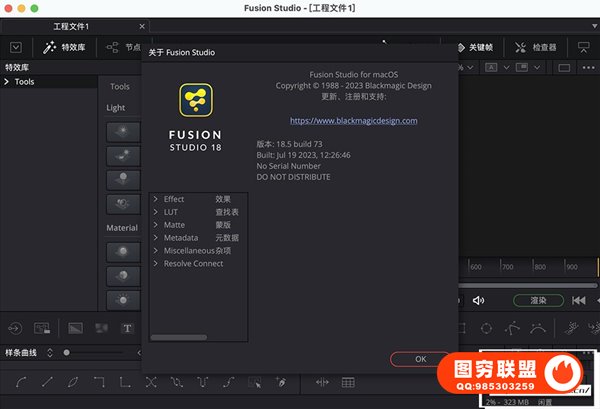This screenshot has width=600, height=409.
Task: Open the 样条曲线 spline dropdown
Action: (41, 353)
